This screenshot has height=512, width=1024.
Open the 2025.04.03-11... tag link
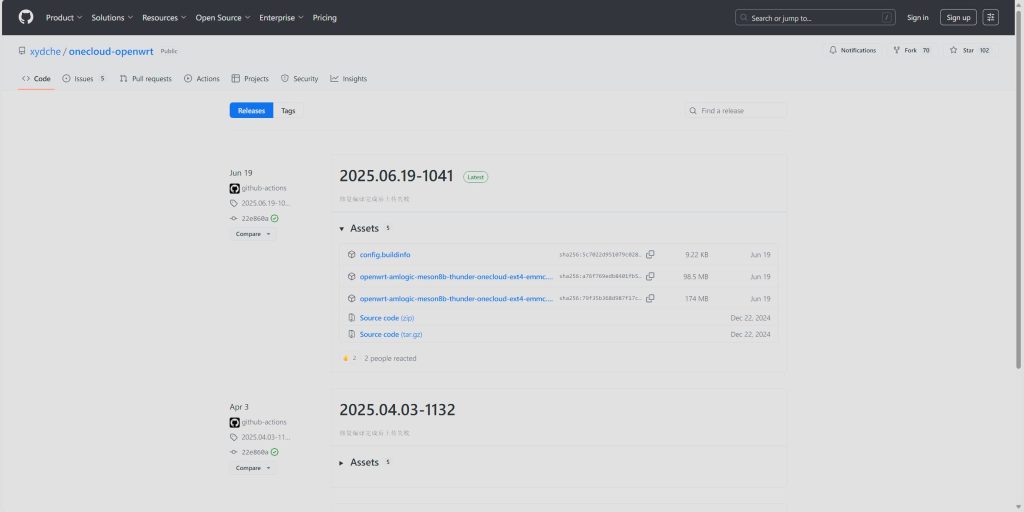tap(265, 437)
